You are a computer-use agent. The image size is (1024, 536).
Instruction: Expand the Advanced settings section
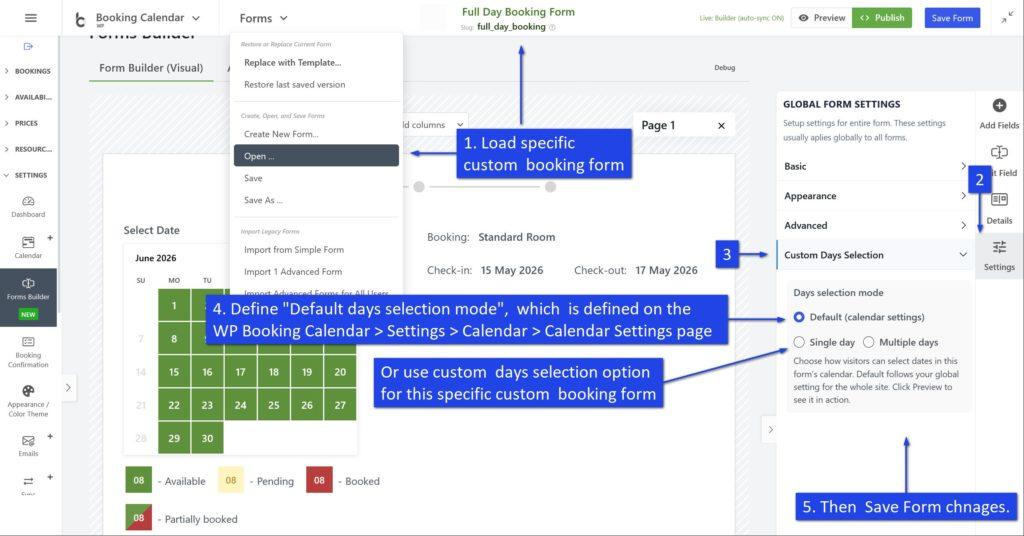pyautogui.click(x=874, y=225)
